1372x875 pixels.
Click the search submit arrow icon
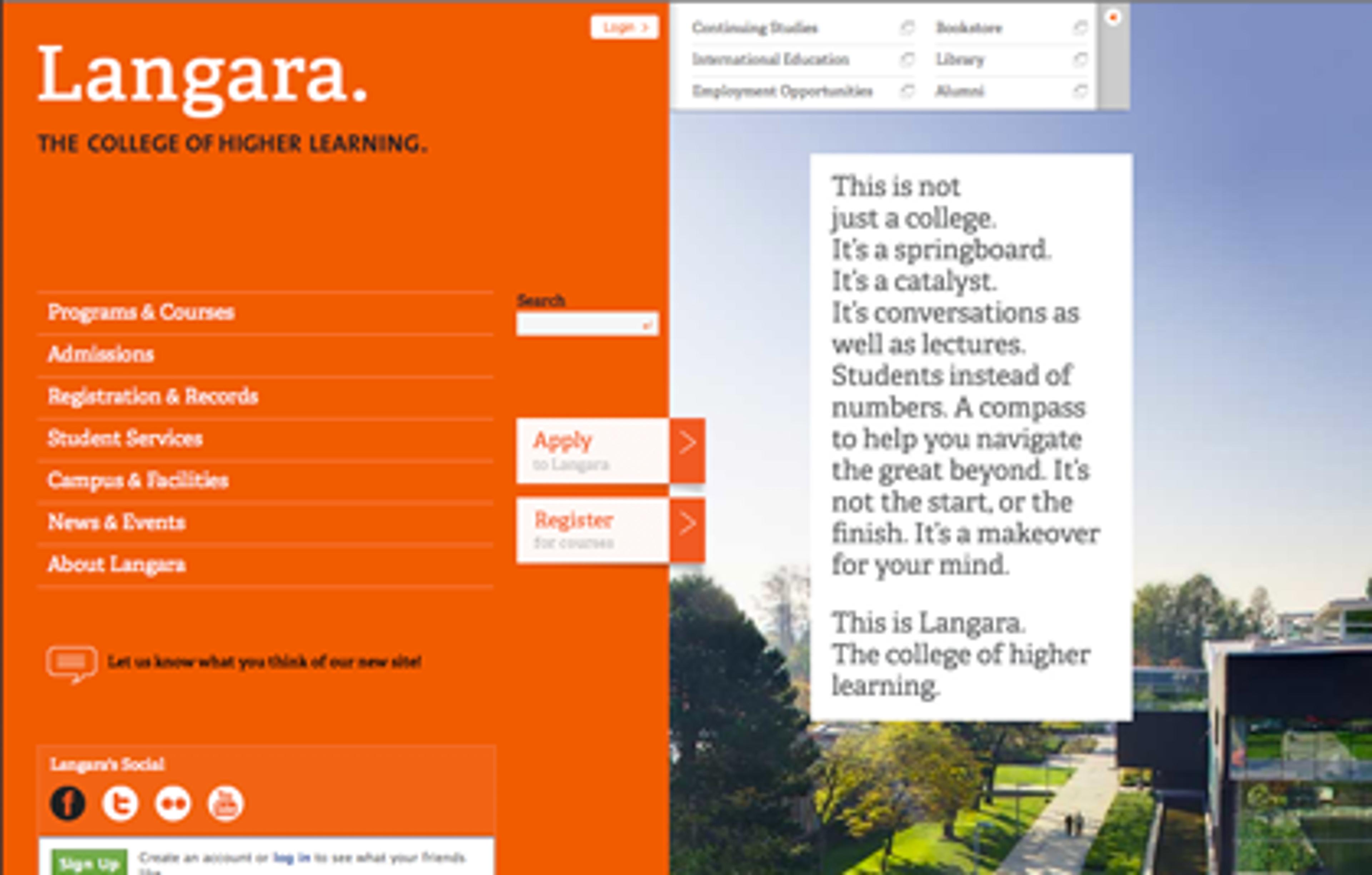(x=647, y=325)
